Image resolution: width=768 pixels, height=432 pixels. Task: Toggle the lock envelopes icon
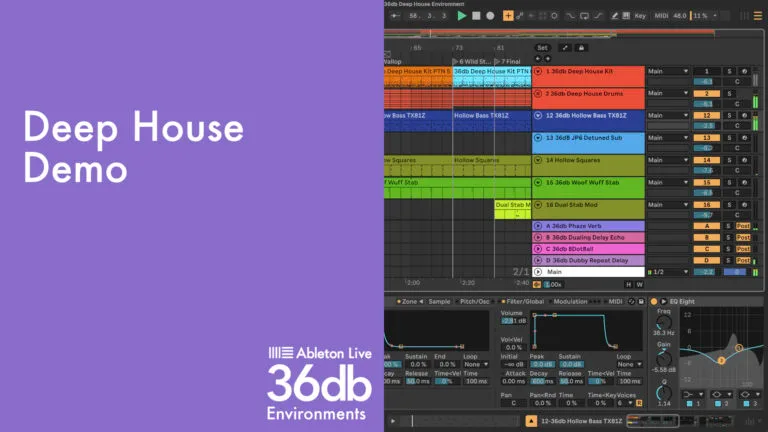click(x=581, y=48)
